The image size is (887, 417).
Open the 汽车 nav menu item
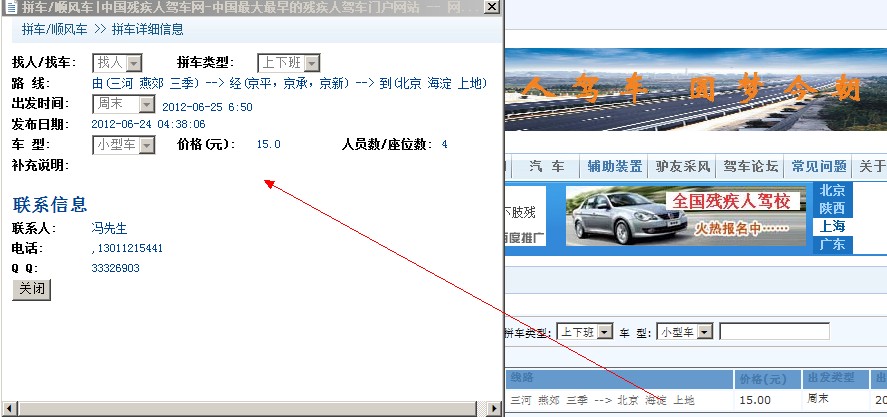pyautogui.click(x=546, y=166)
